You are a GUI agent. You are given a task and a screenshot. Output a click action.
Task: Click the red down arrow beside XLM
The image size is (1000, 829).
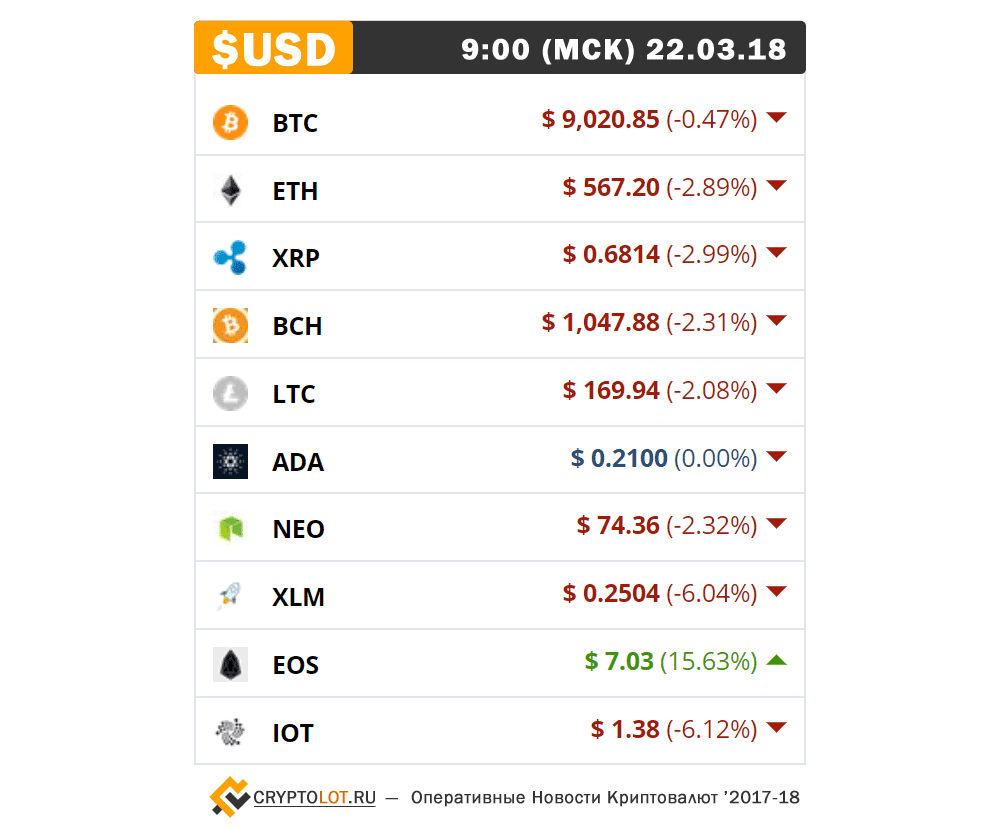tap(776, 592)
